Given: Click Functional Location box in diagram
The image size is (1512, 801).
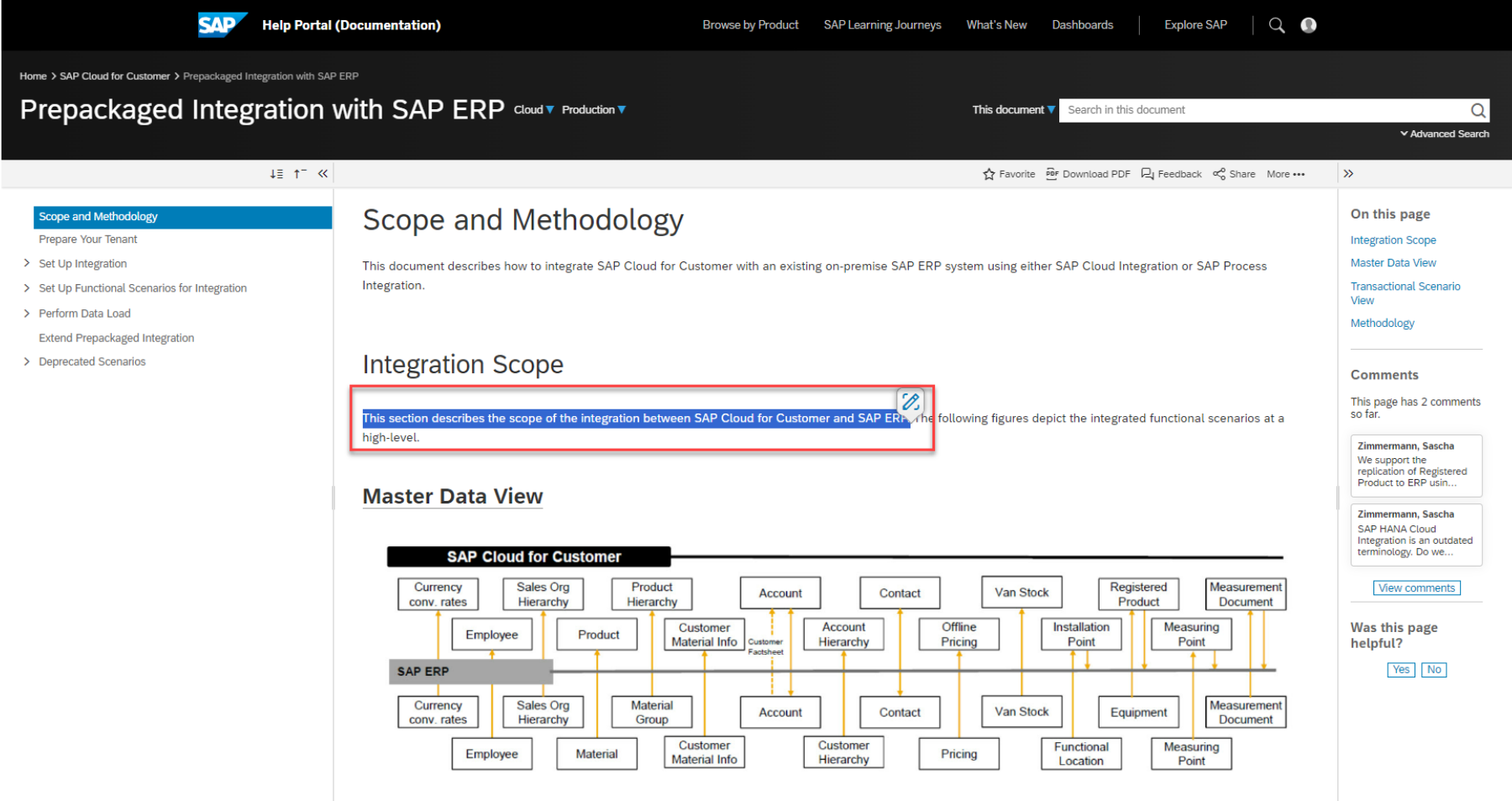Looking at the screenshot, I should point(1081,754).
